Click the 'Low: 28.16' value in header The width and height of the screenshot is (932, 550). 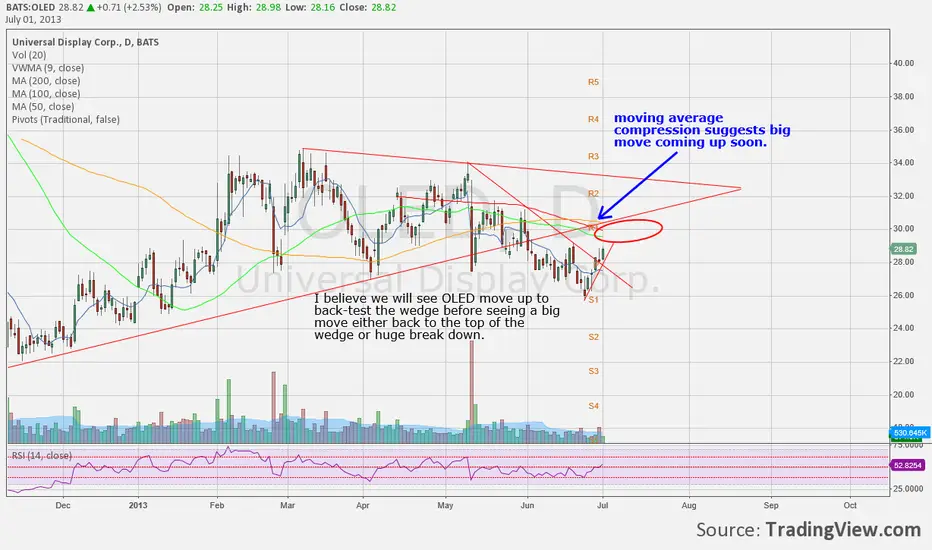click(x=310, y=8)
